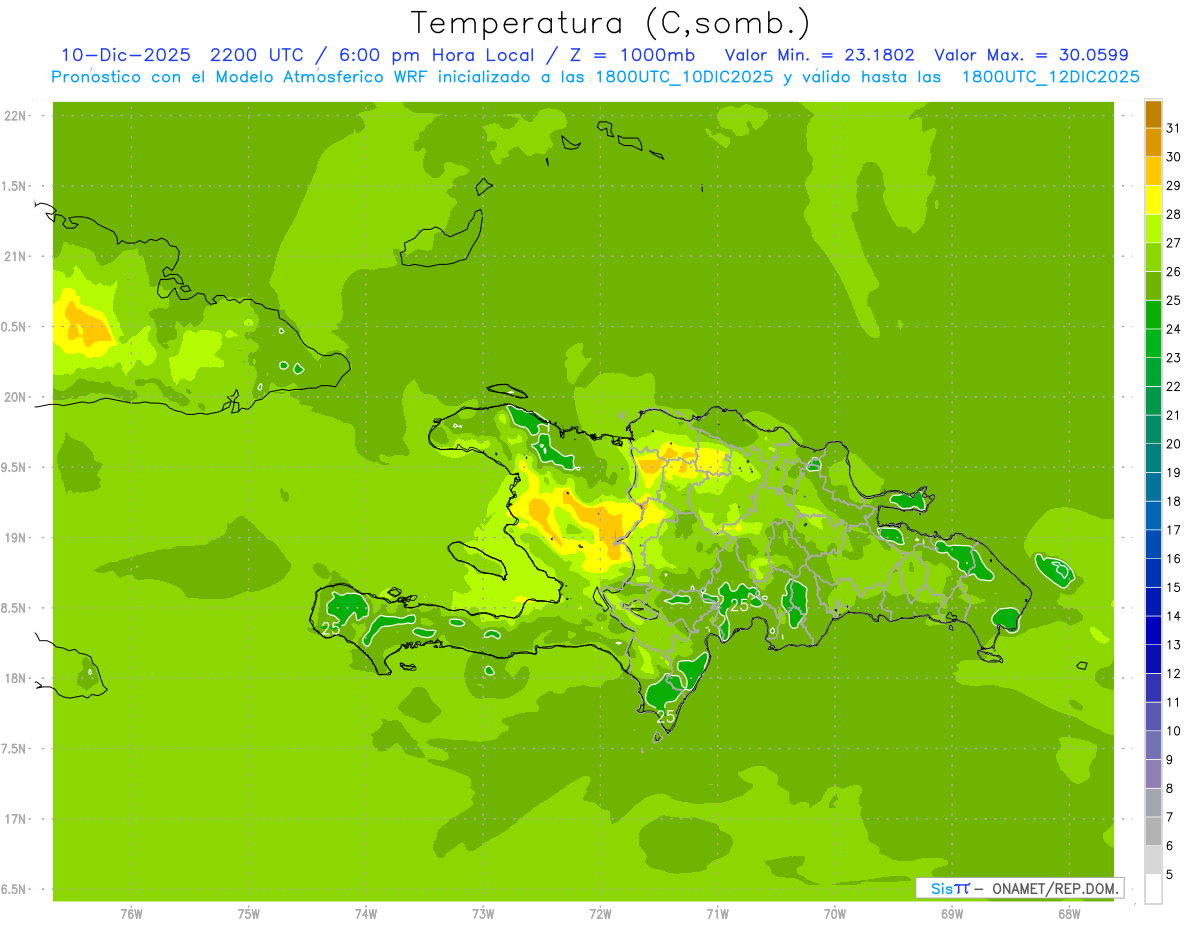Click the '69W' longitude axis label

[x=952, y=913]
